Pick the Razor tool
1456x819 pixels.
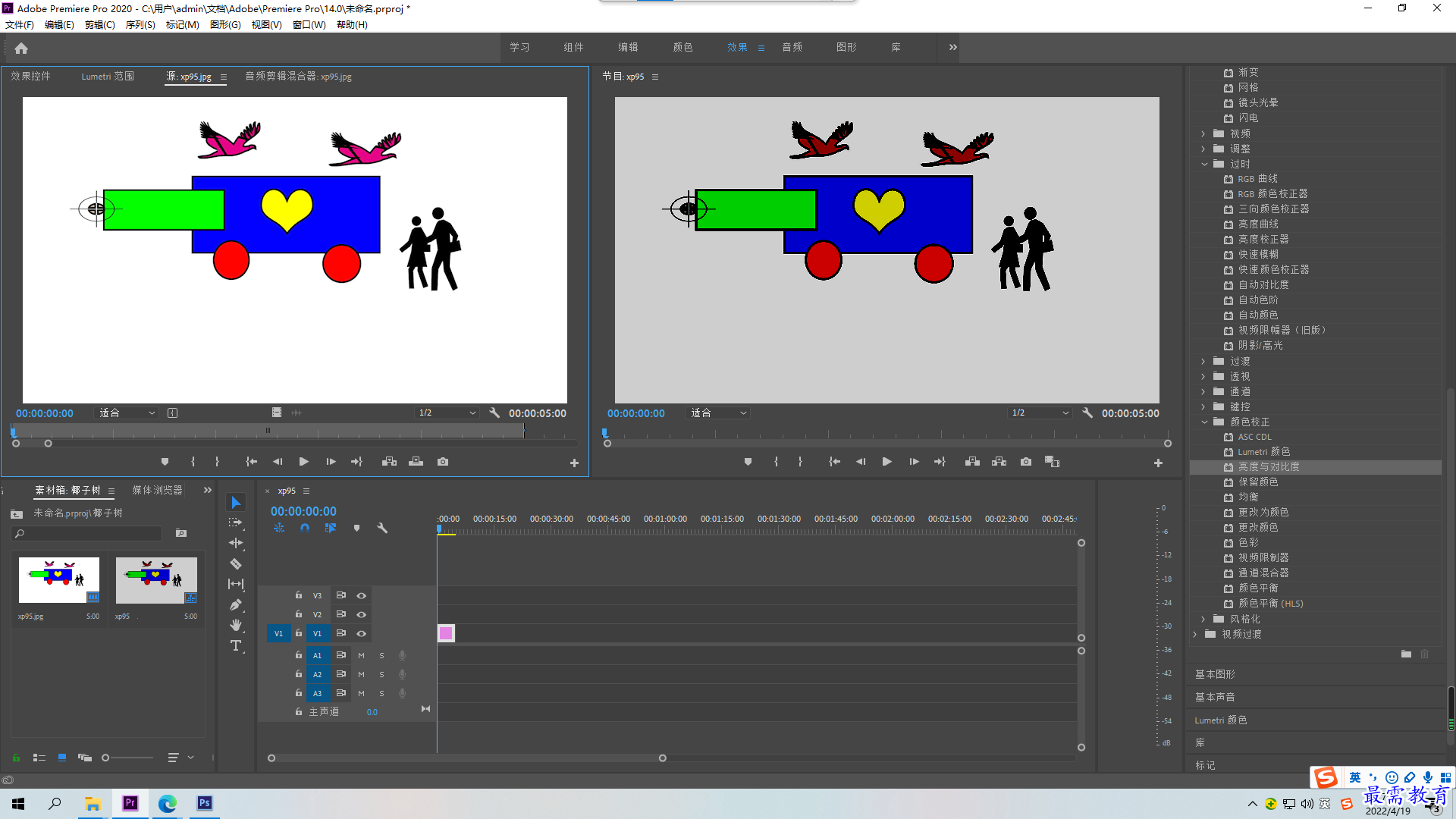click(236, 563)
